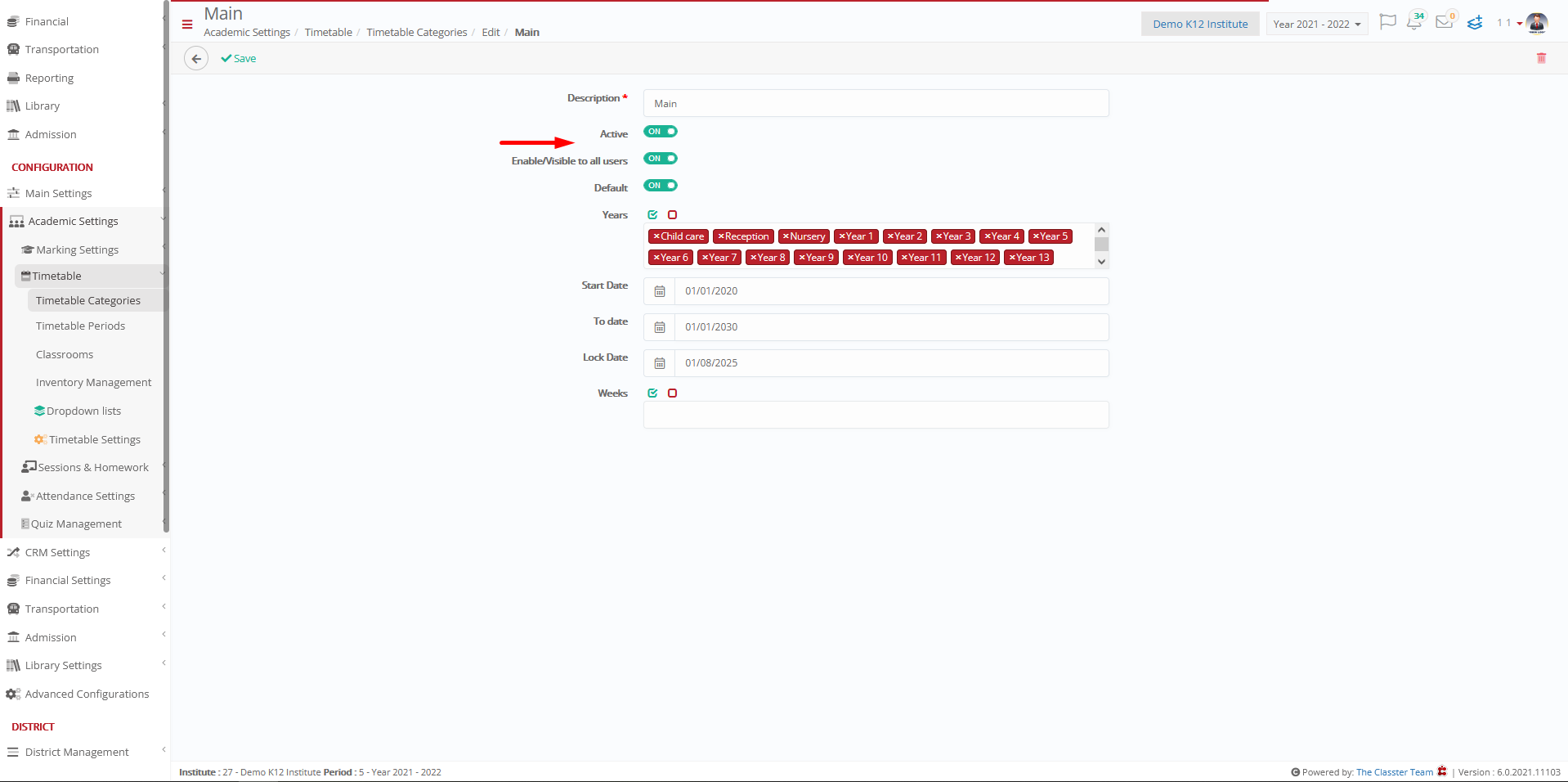Open The Classter Team link

(x=1395, y=772)
